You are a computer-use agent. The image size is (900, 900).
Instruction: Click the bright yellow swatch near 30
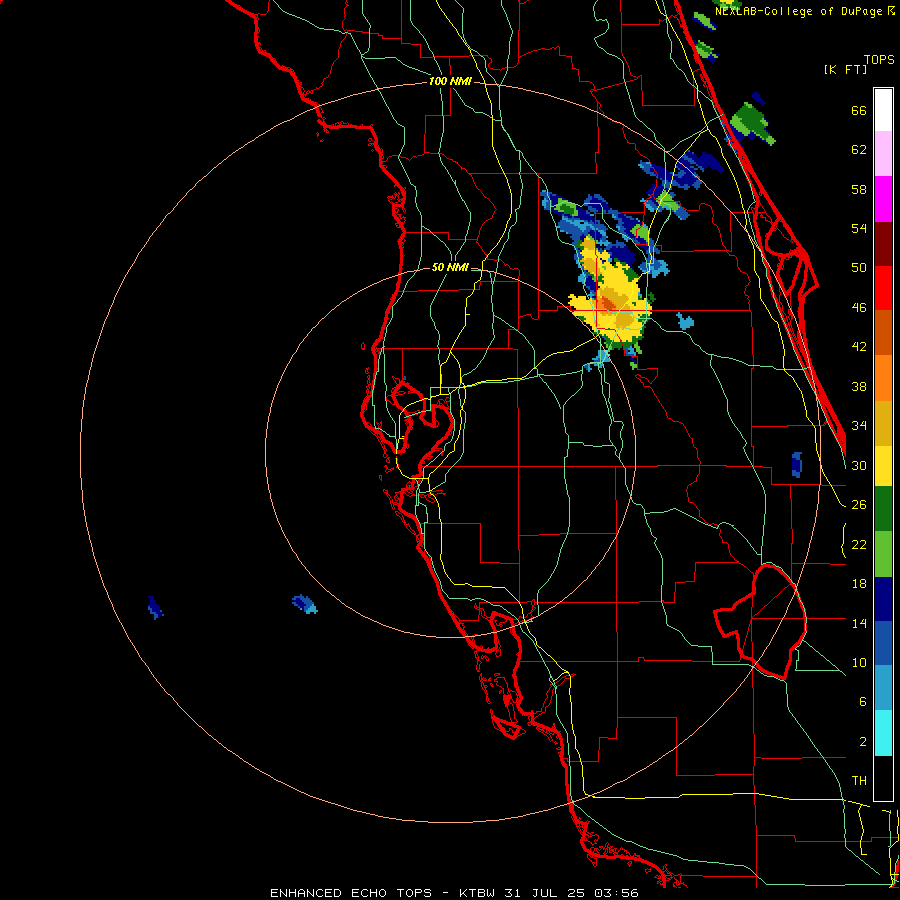[x=883, y=466]
